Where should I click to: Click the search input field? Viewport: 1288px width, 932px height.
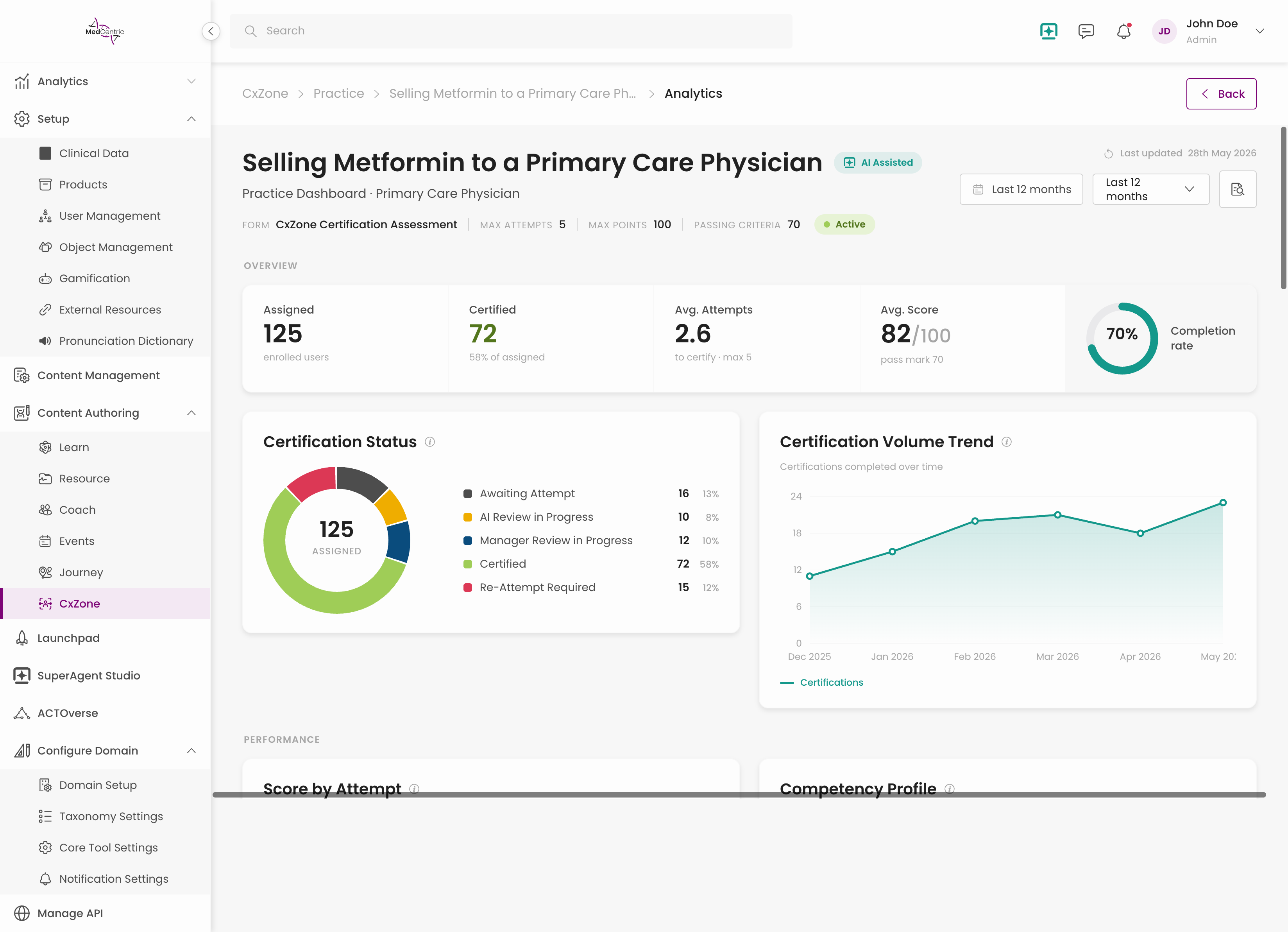[x=510, y=31]
